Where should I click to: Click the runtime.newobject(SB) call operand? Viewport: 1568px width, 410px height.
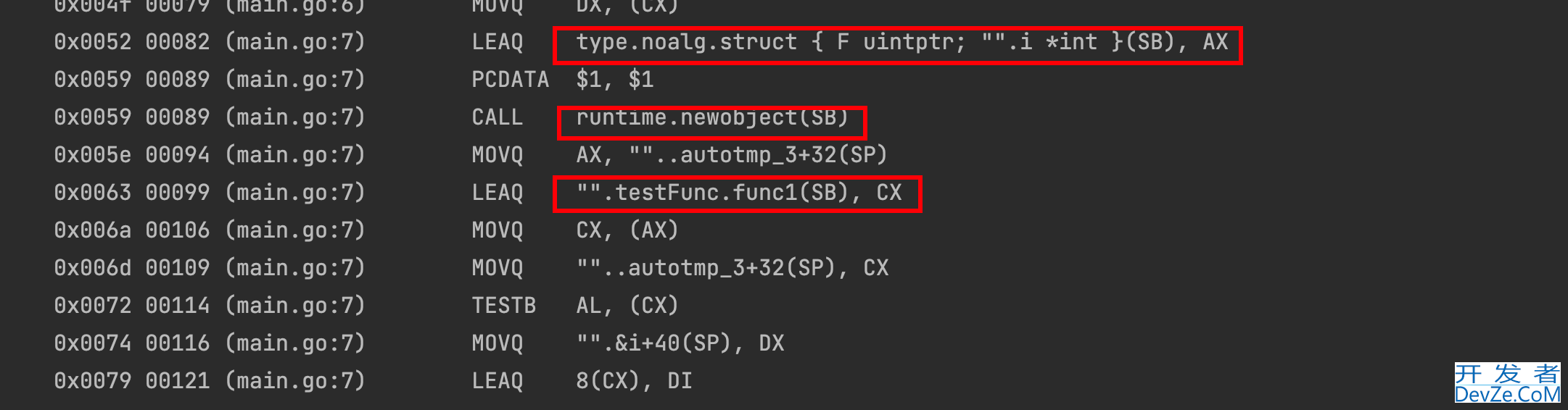(x=712, y=117)
